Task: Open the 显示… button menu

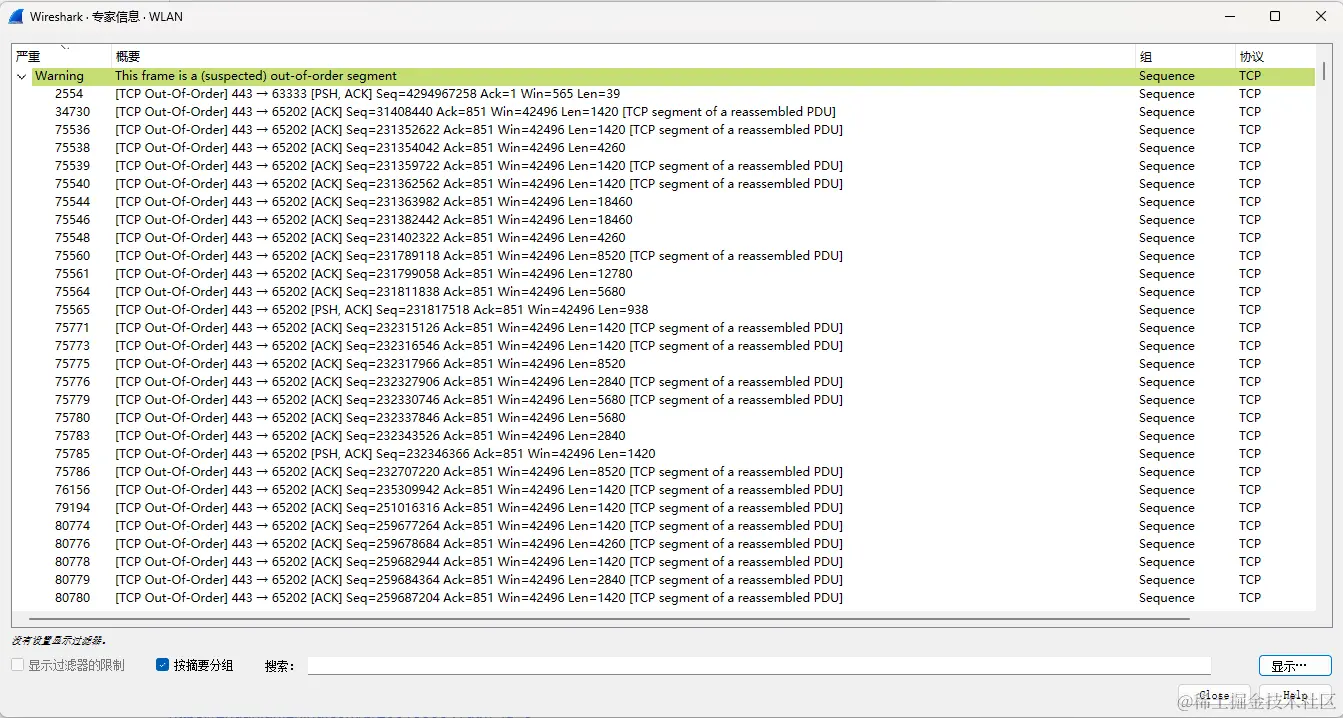Action: point(1295,666)
